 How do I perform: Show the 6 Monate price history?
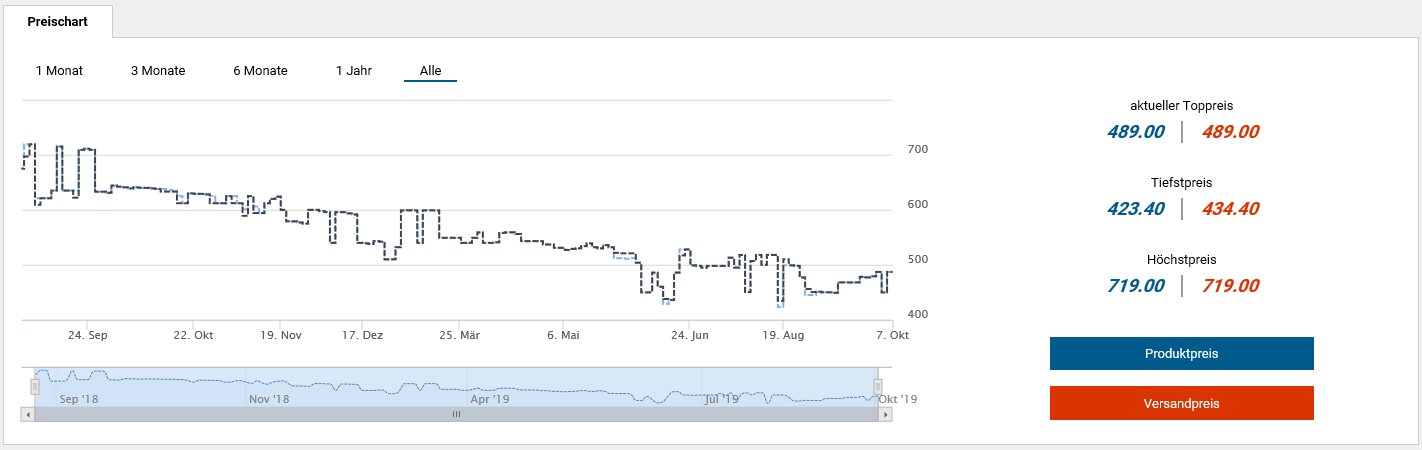260,71
